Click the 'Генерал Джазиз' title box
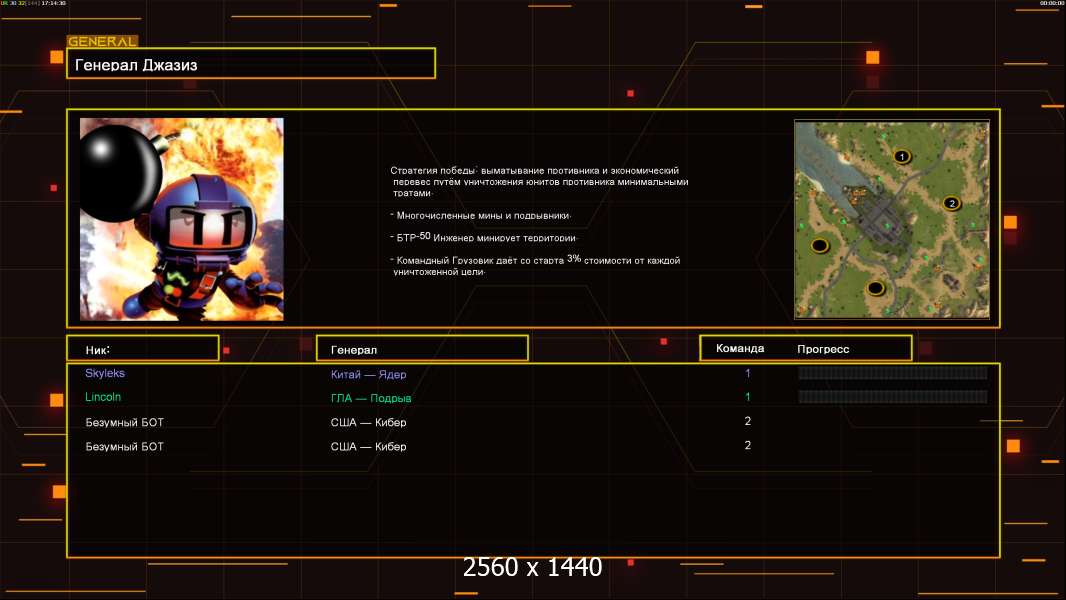The image size is (1066, 600). (x=251, y=63)
